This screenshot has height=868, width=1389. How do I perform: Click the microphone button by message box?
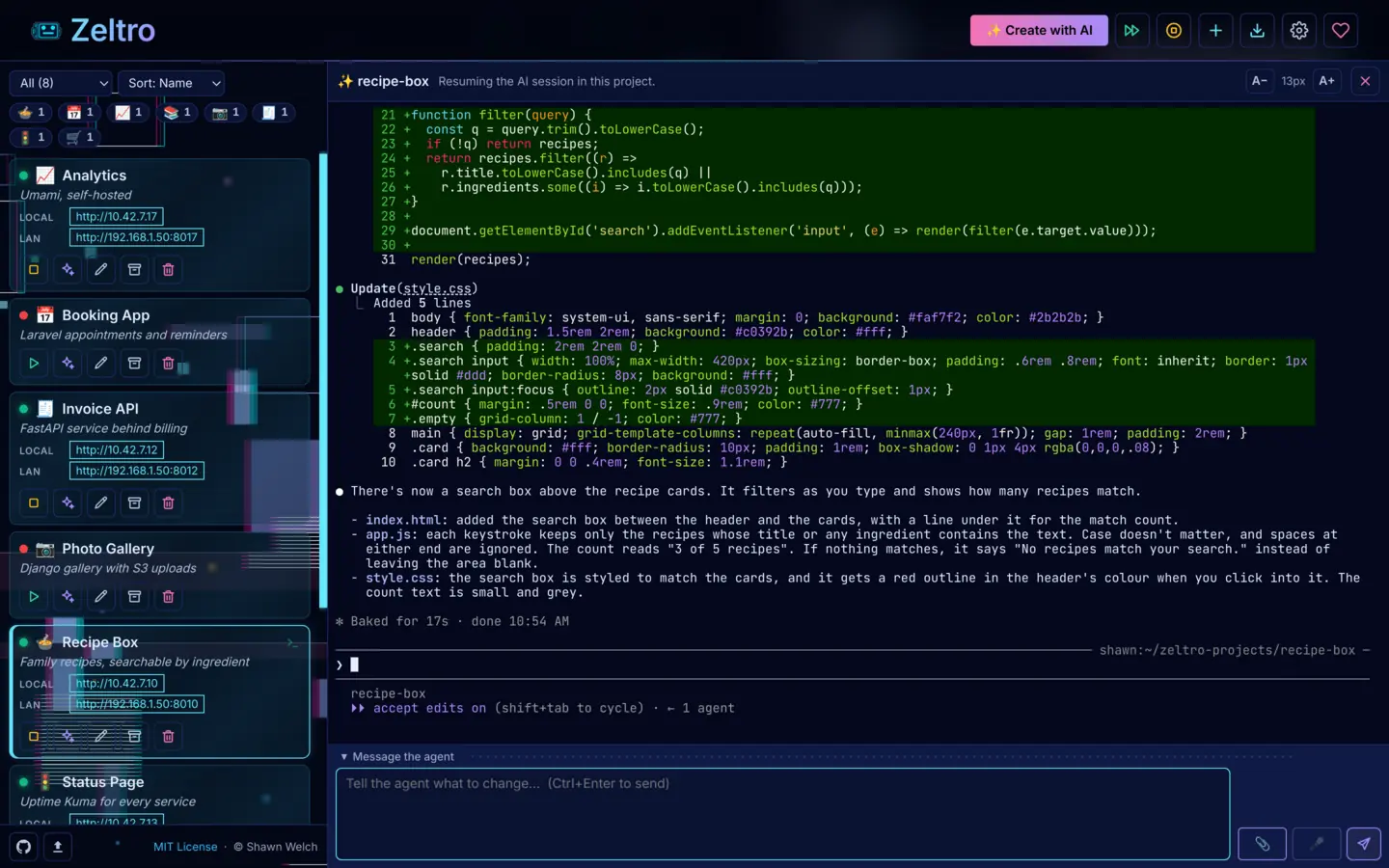tap(1316, 844)
